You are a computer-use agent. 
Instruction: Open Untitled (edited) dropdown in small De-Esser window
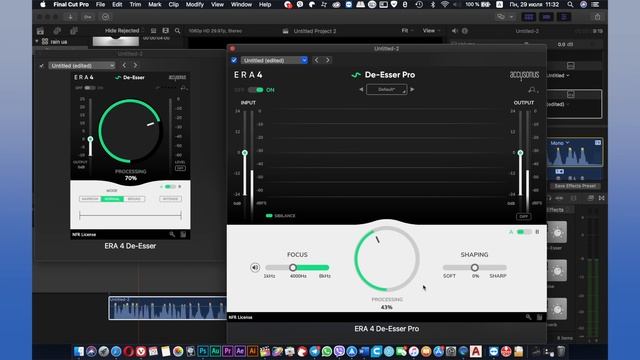tap(82, 65)
